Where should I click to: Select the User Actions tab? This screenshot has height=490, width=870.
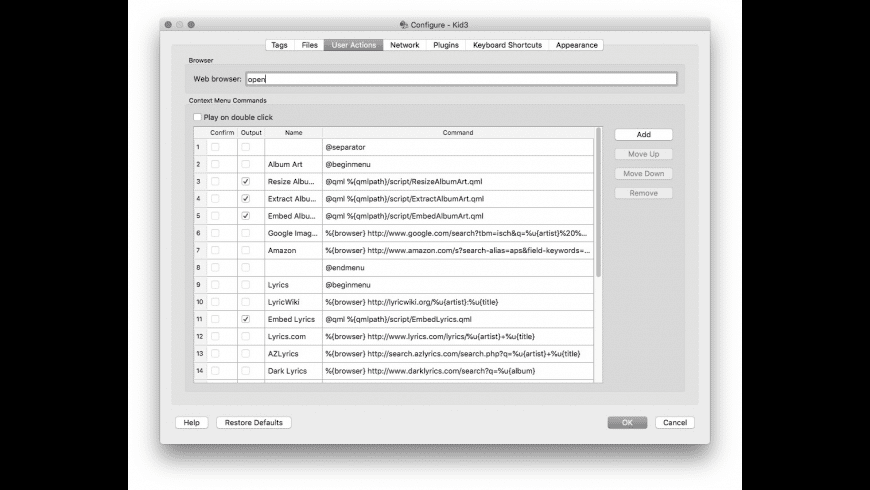click(353, 45)
